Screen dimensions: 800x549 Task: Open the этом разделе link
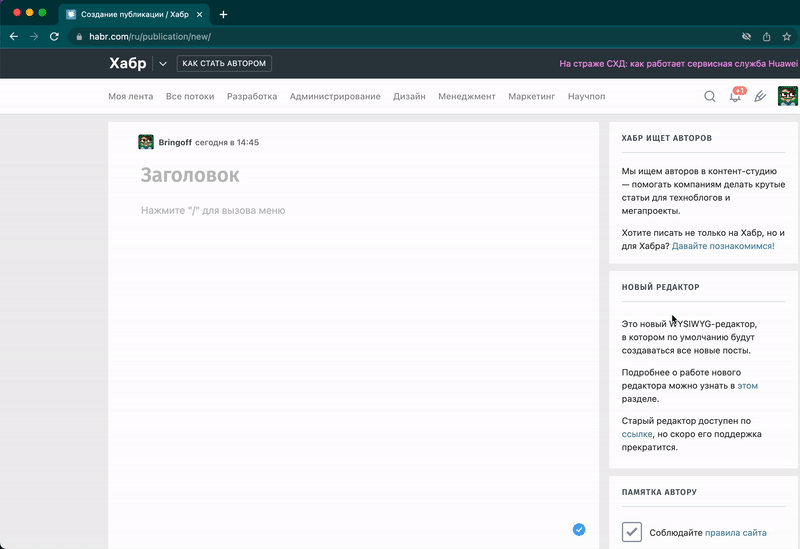(747, 386)
